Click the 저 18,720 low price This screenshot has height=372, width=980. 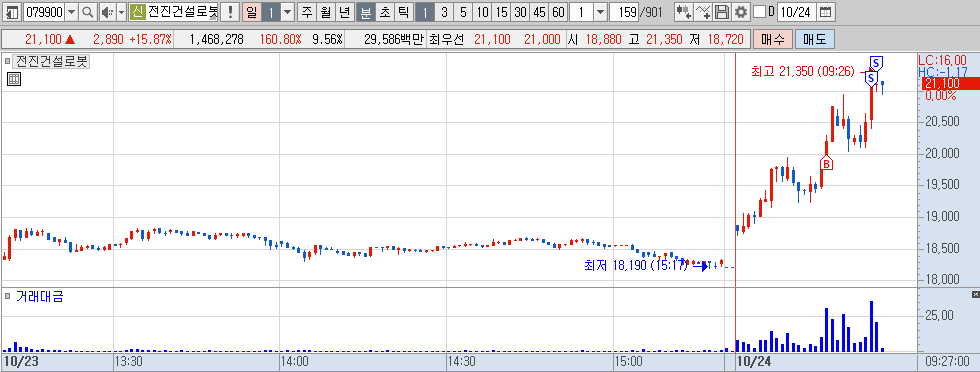click(x=716, y=39)
